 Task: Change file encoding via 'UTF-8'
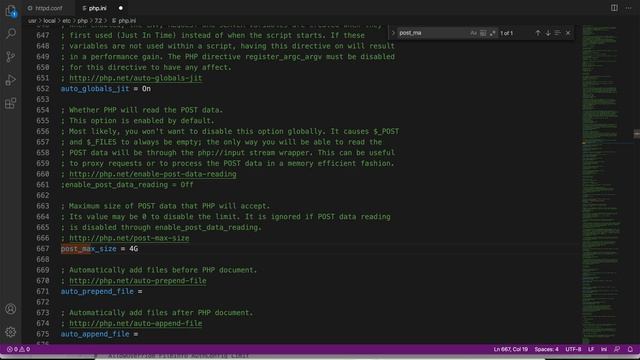(x=573, y=349)
